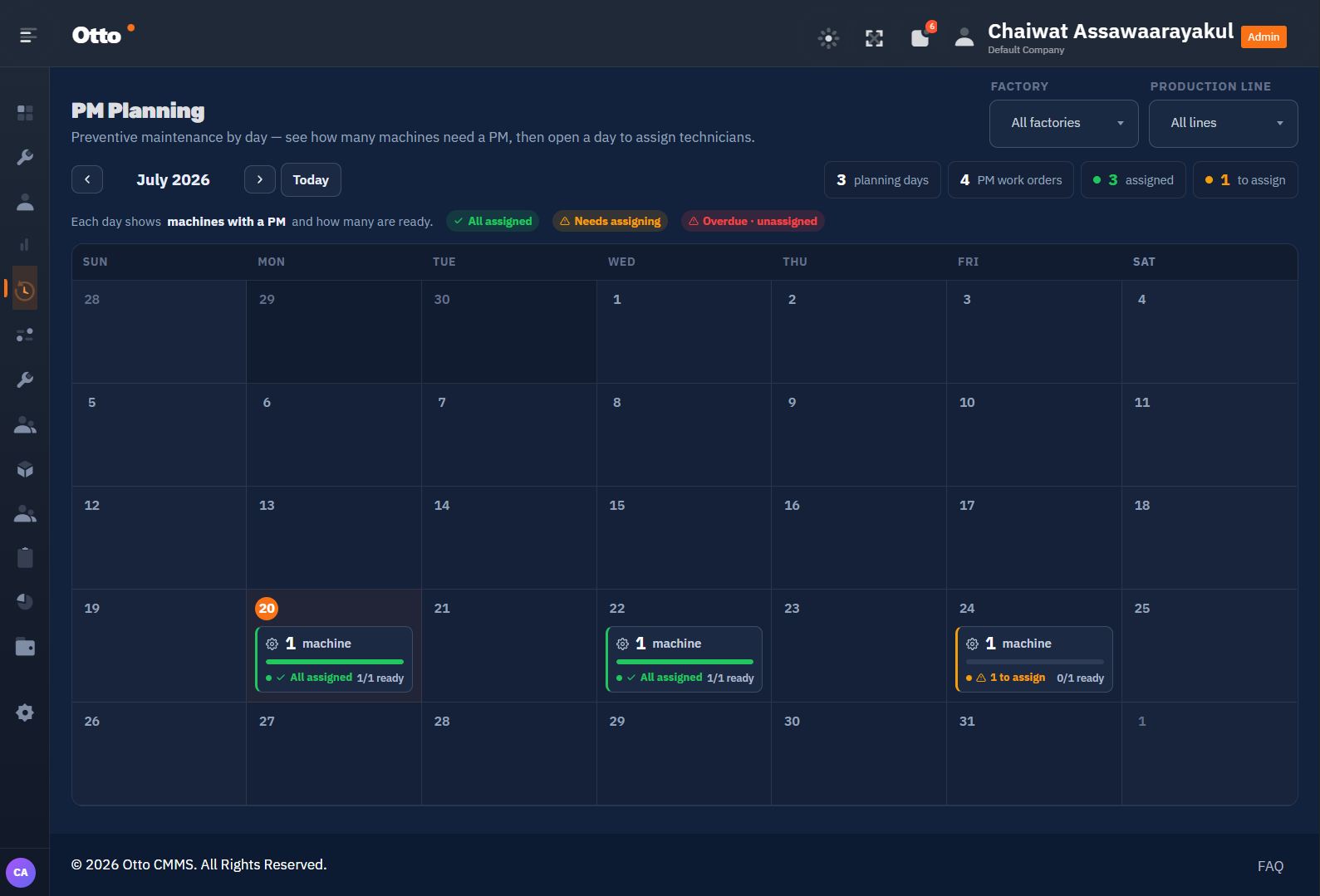Click empty progress bar on July 24
This screenshot has height=896, width=1320.
click(1035, 662)
